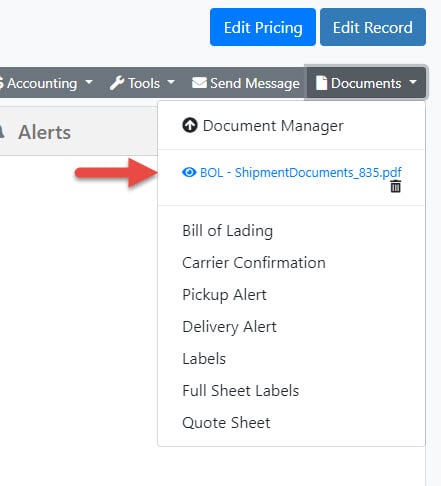Click the trash icon to delete BOL document
Viewport: 441px width, 486px height.
coord(395,186)
